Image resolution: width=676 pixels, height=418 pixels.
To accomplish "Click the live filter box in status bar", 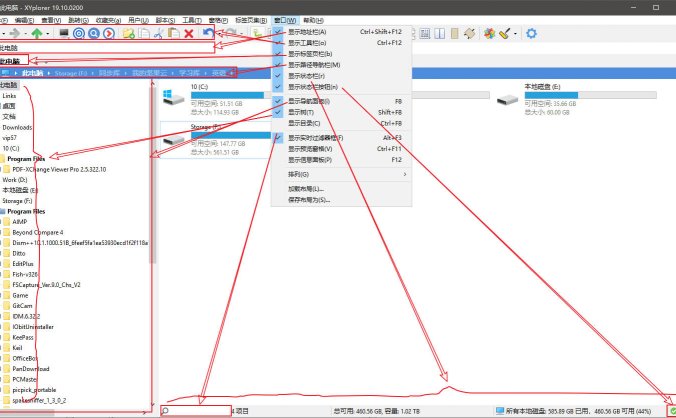I will pos(196,411).
